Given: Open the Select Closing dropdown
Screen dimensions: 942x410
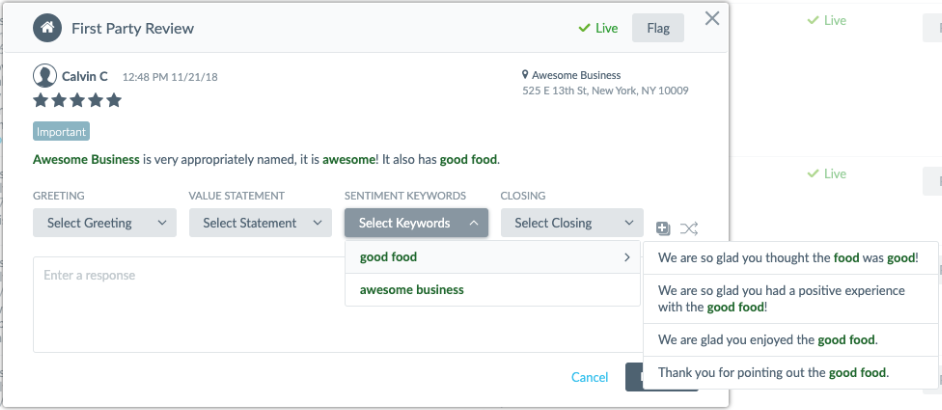Looking at the screenshot, I should (572, 222).
